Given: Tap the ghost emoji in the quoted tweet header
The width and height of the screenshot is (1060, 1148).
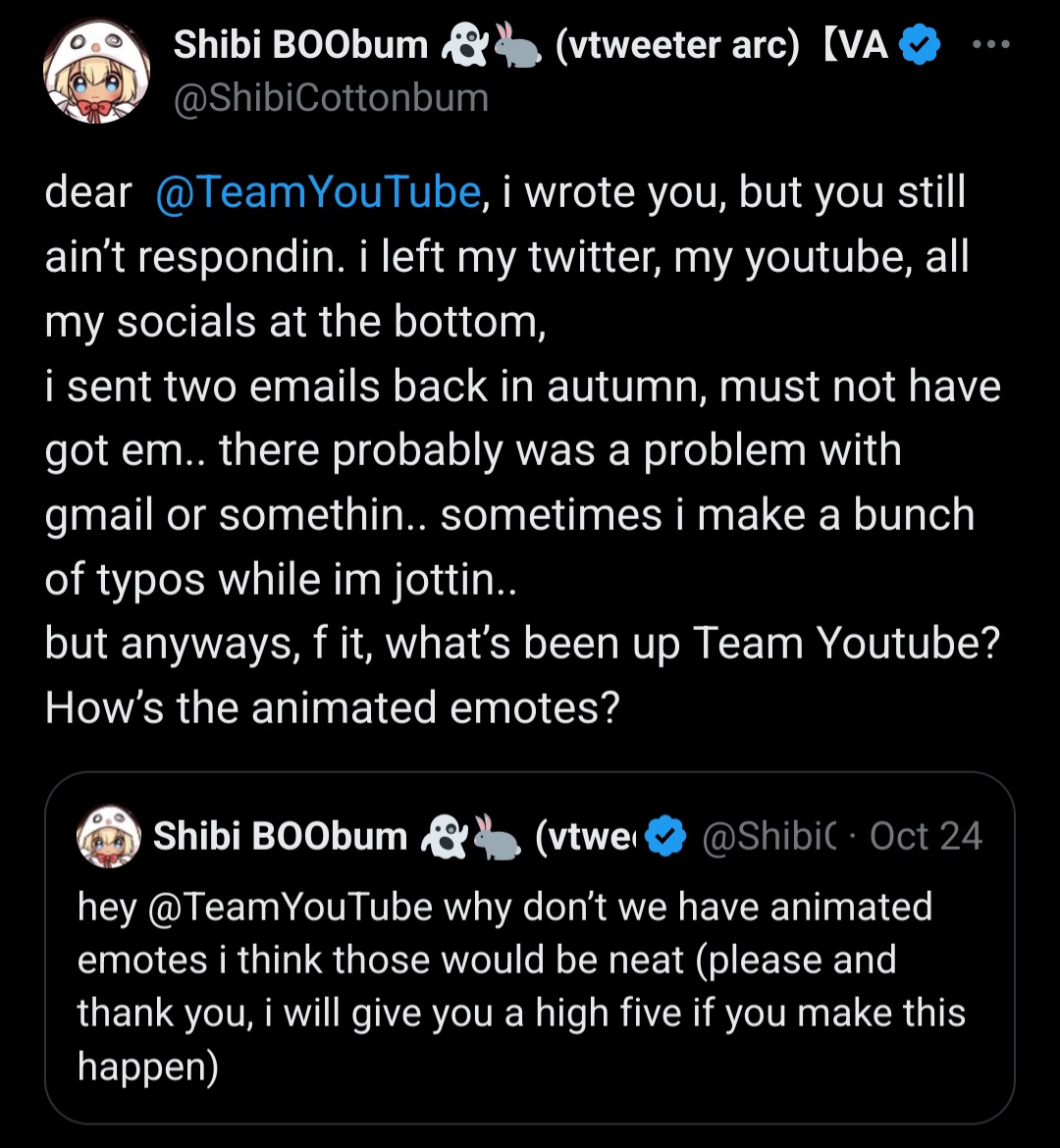Looking at the screenshot, I should tap(440, 837).
